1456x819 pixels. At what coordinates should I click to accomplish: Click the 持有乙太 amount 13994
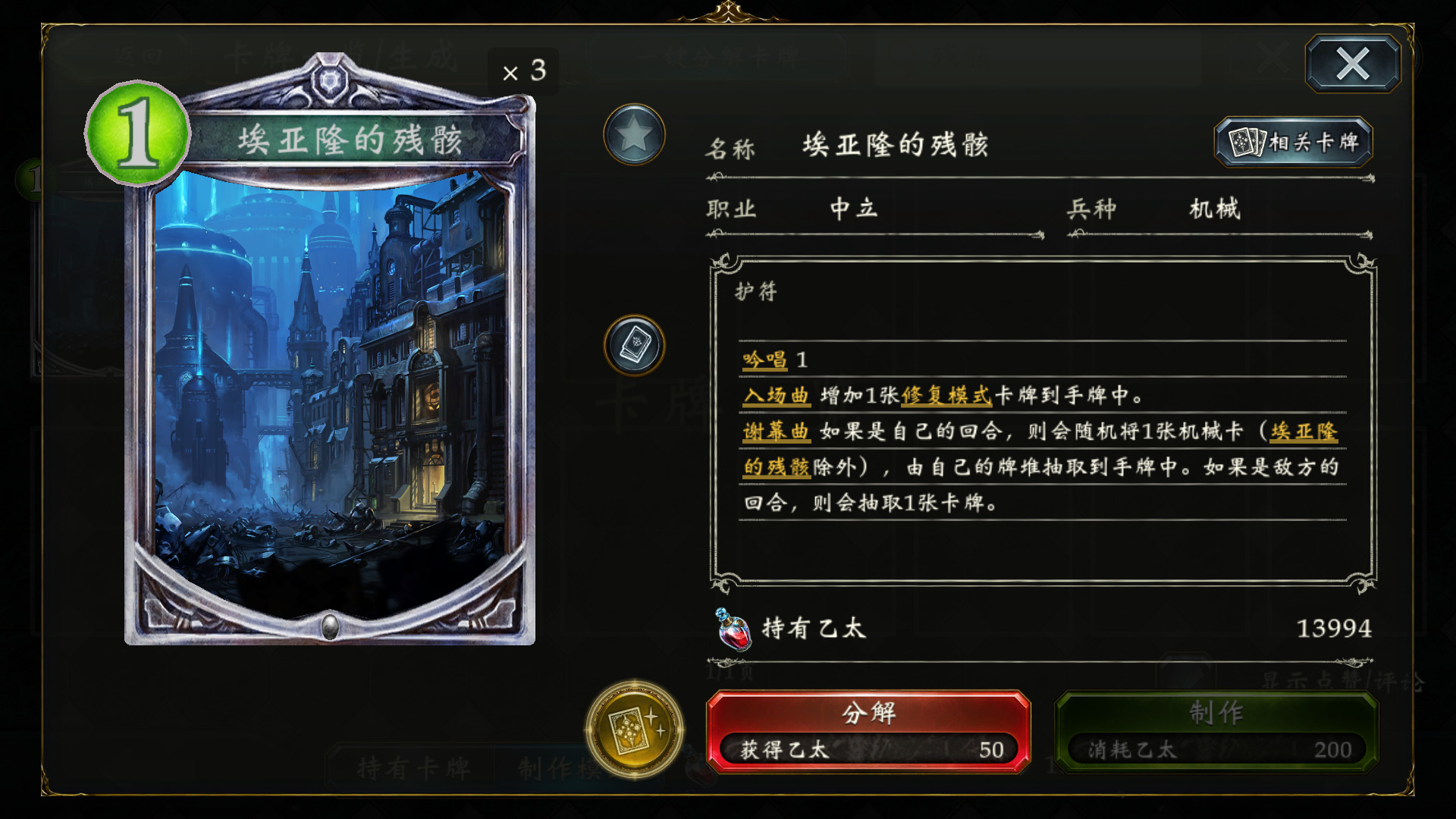(x=1334, y=629)
